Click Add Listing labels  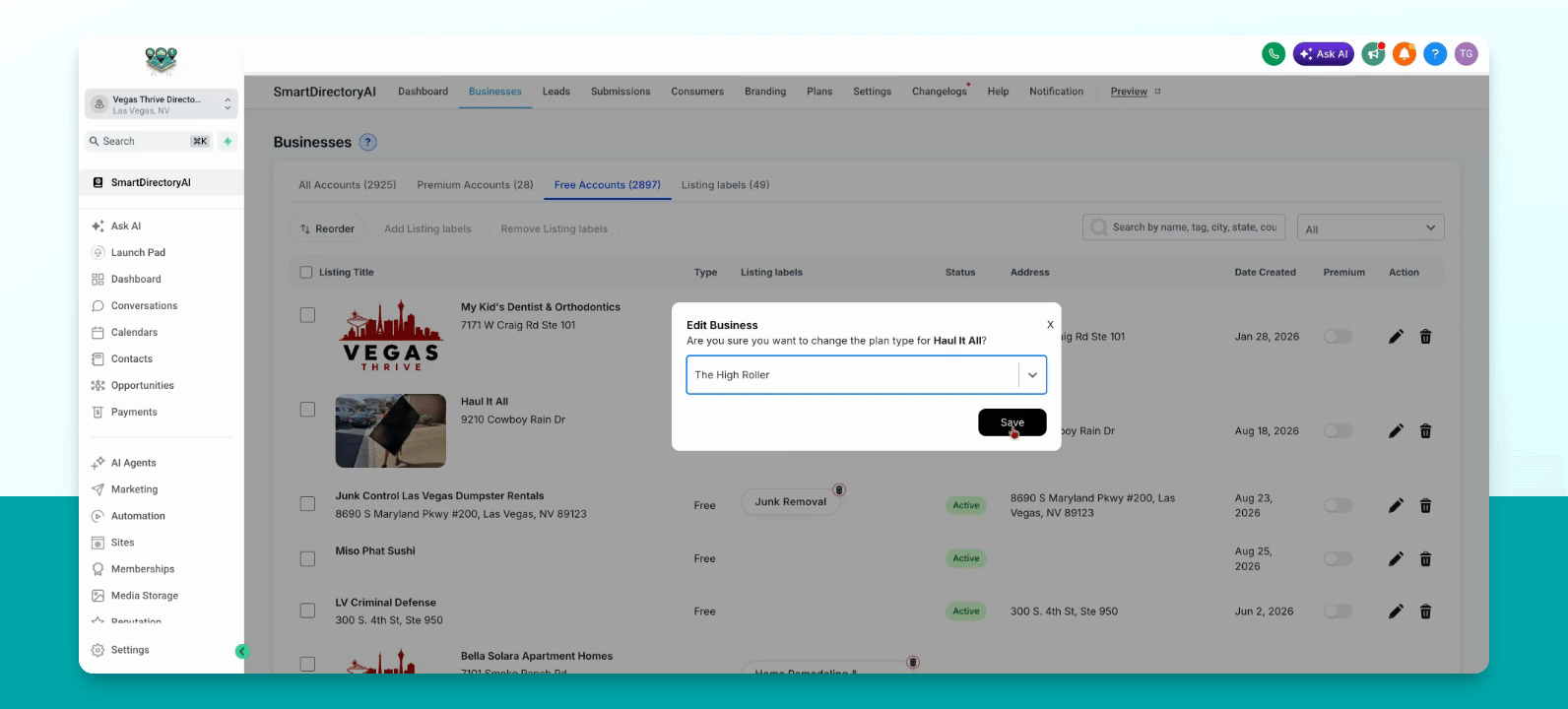pos(427,229)
